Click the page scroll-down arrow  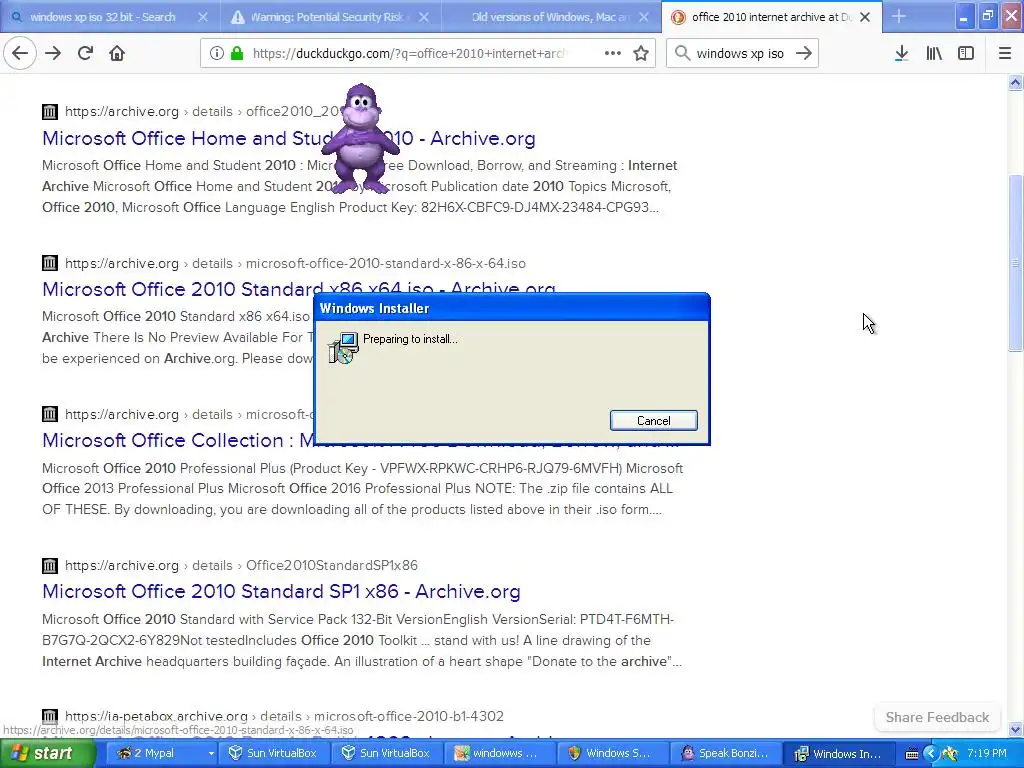pos(1015,729)
